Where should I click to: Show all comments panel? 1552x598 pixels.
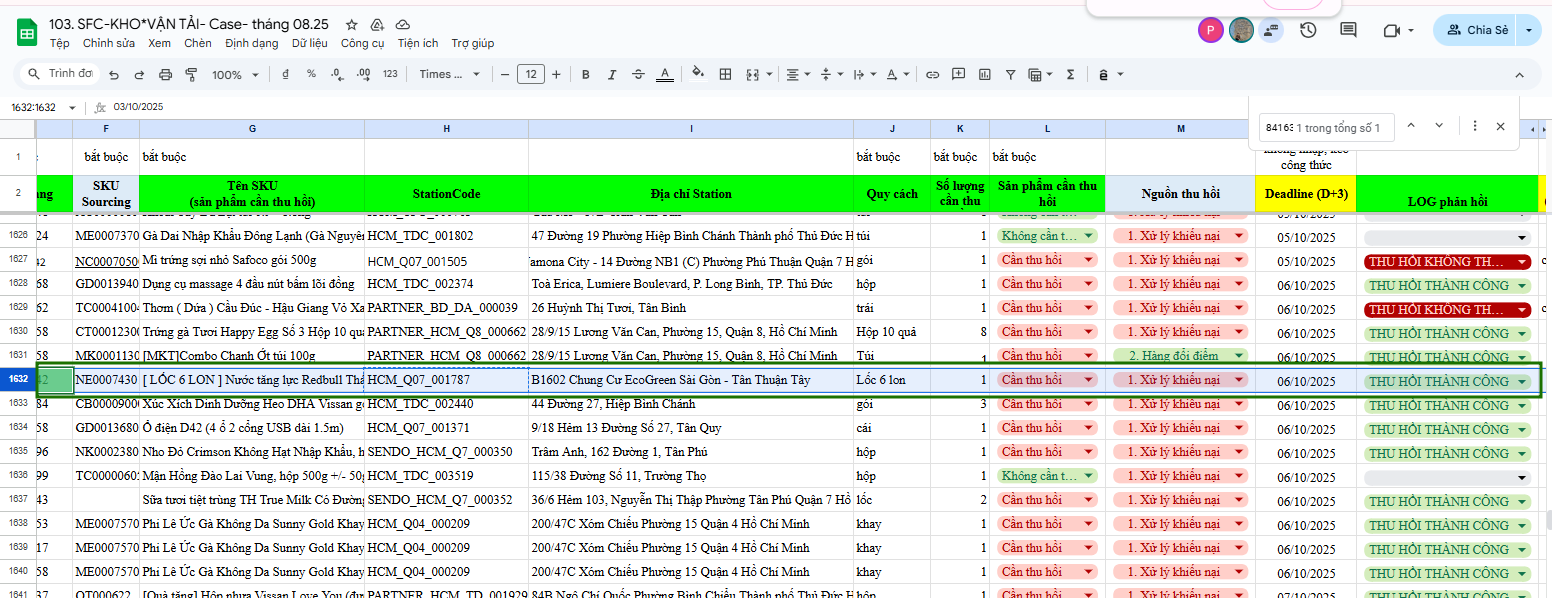coord(1348,30)
